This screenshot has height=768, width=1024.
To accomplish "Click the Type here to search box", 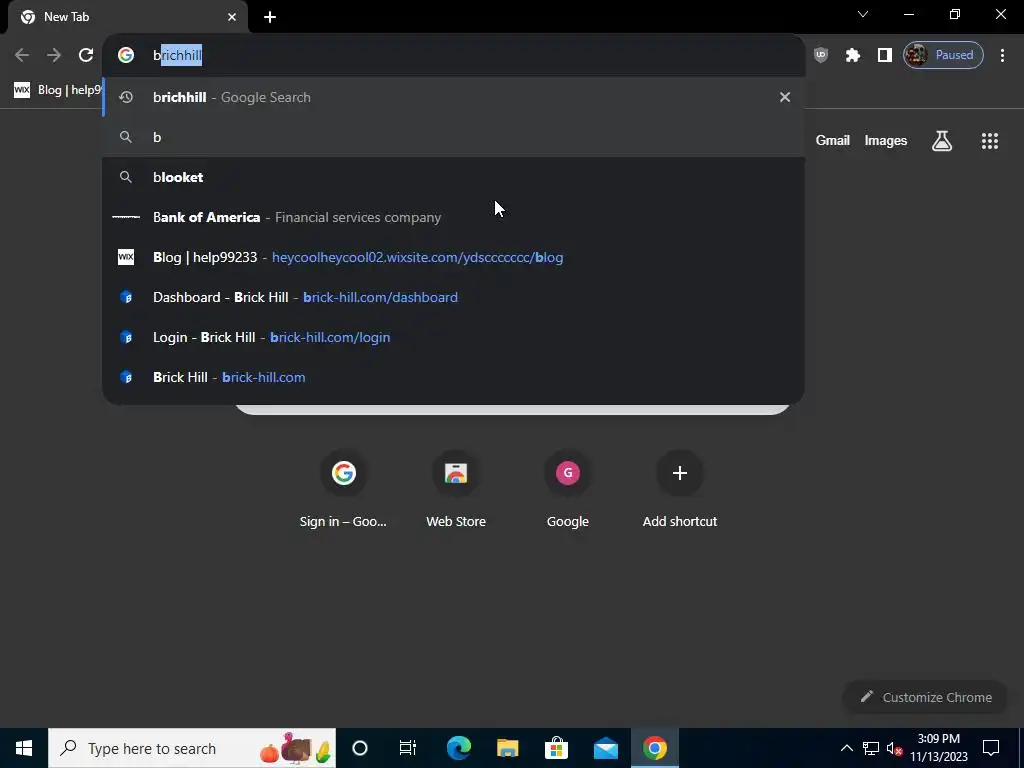I will click(192, 748).
